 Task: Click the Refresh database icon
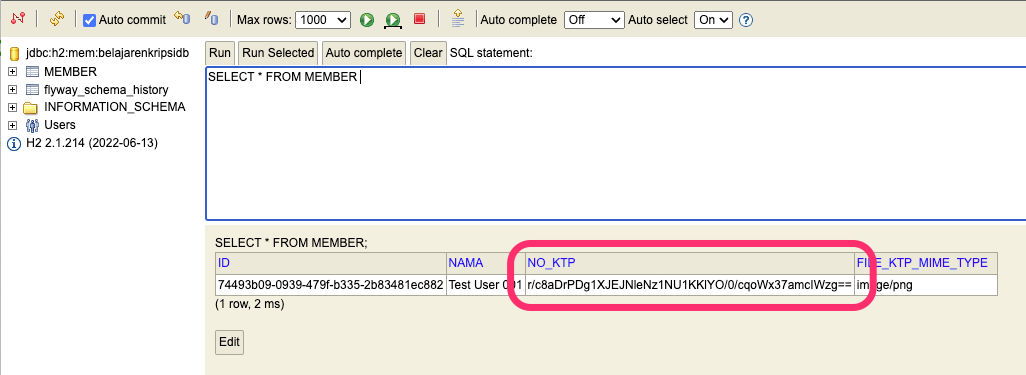(x=57, y=19)
